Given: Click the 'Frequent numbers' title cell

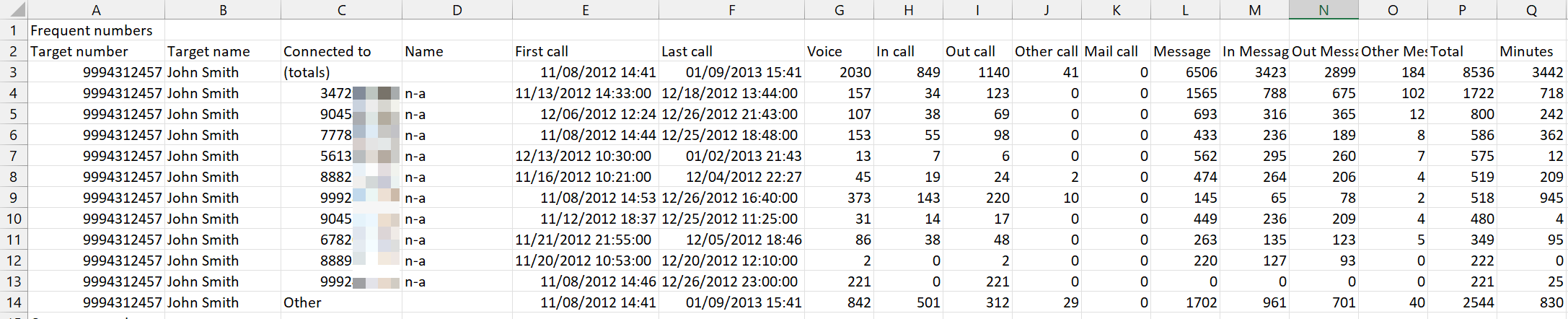Looking at the screenshot, I should click(92, 30).
